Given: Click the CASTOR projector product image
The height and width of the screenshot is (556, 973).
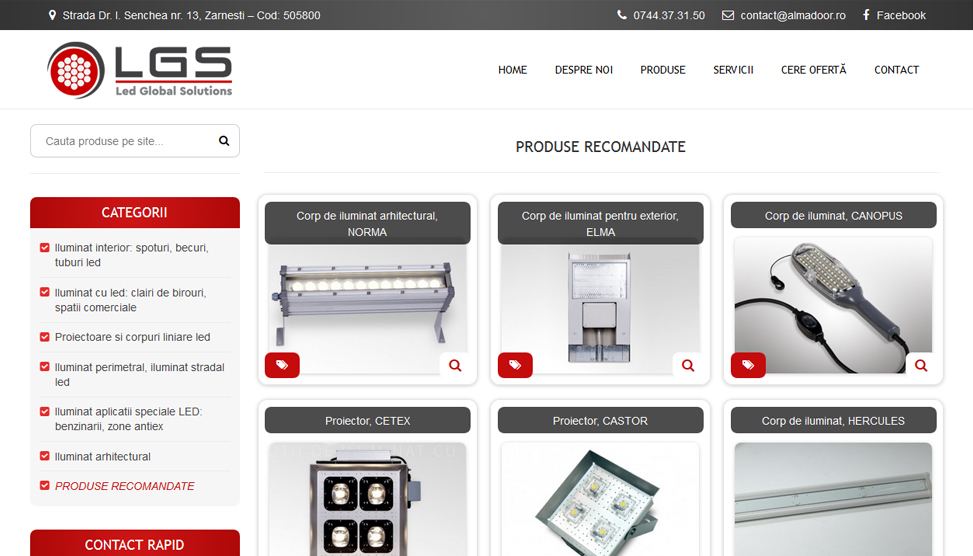Looking at the screenshot, I should 601,500.
